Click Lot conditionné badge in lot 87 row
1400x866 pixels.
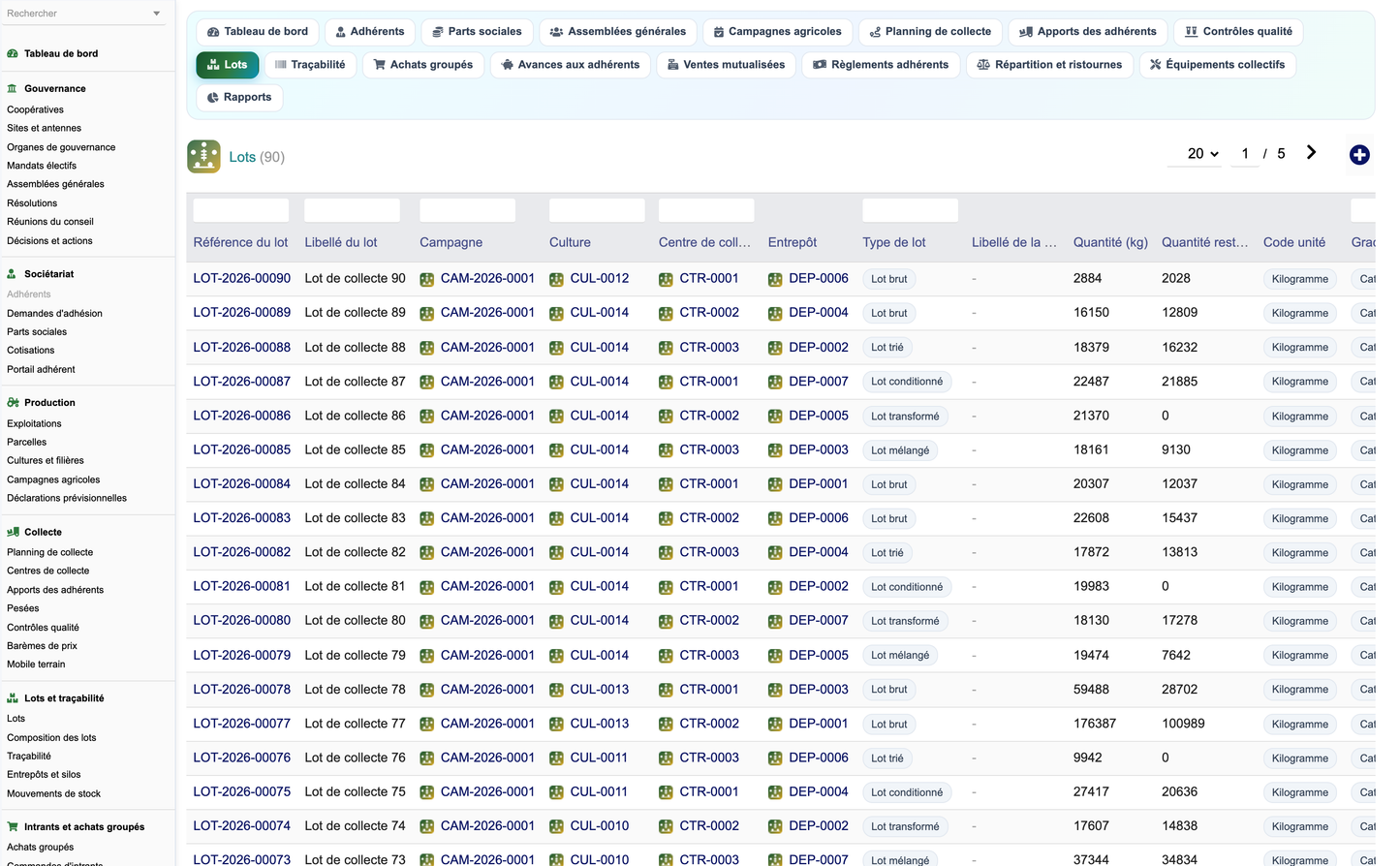click(907, 382)
